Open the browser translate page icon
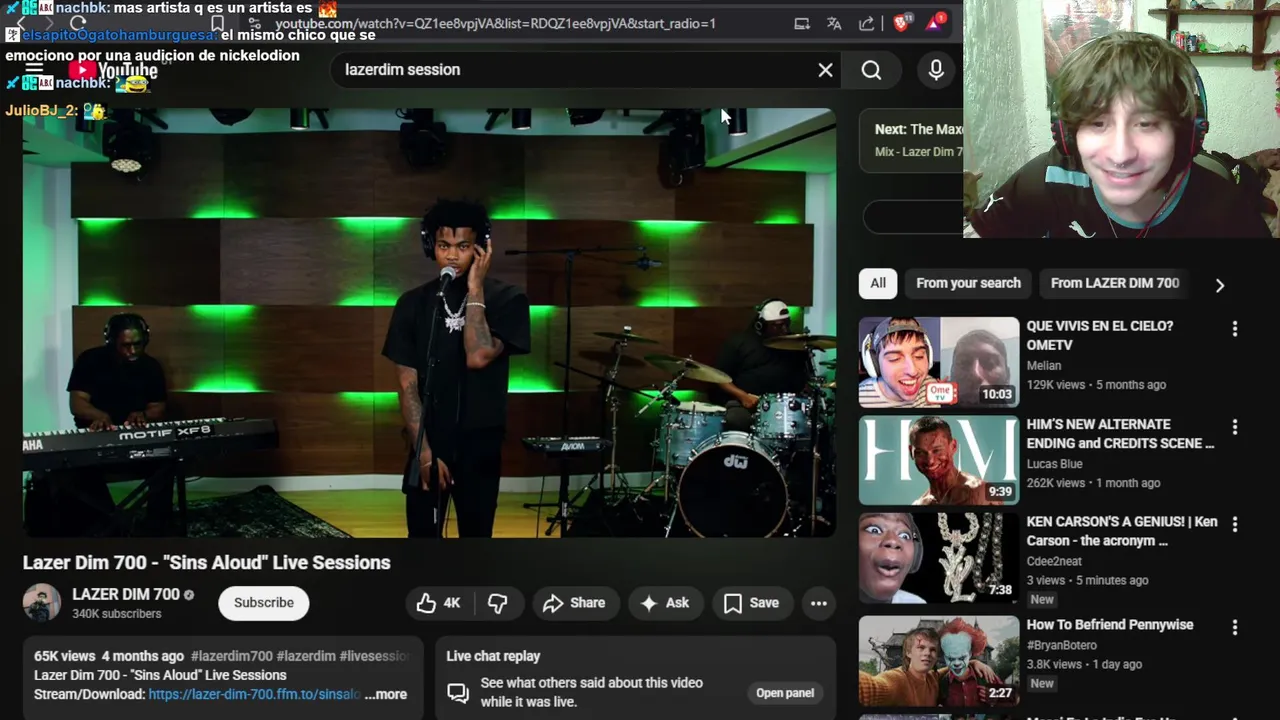 834,23
